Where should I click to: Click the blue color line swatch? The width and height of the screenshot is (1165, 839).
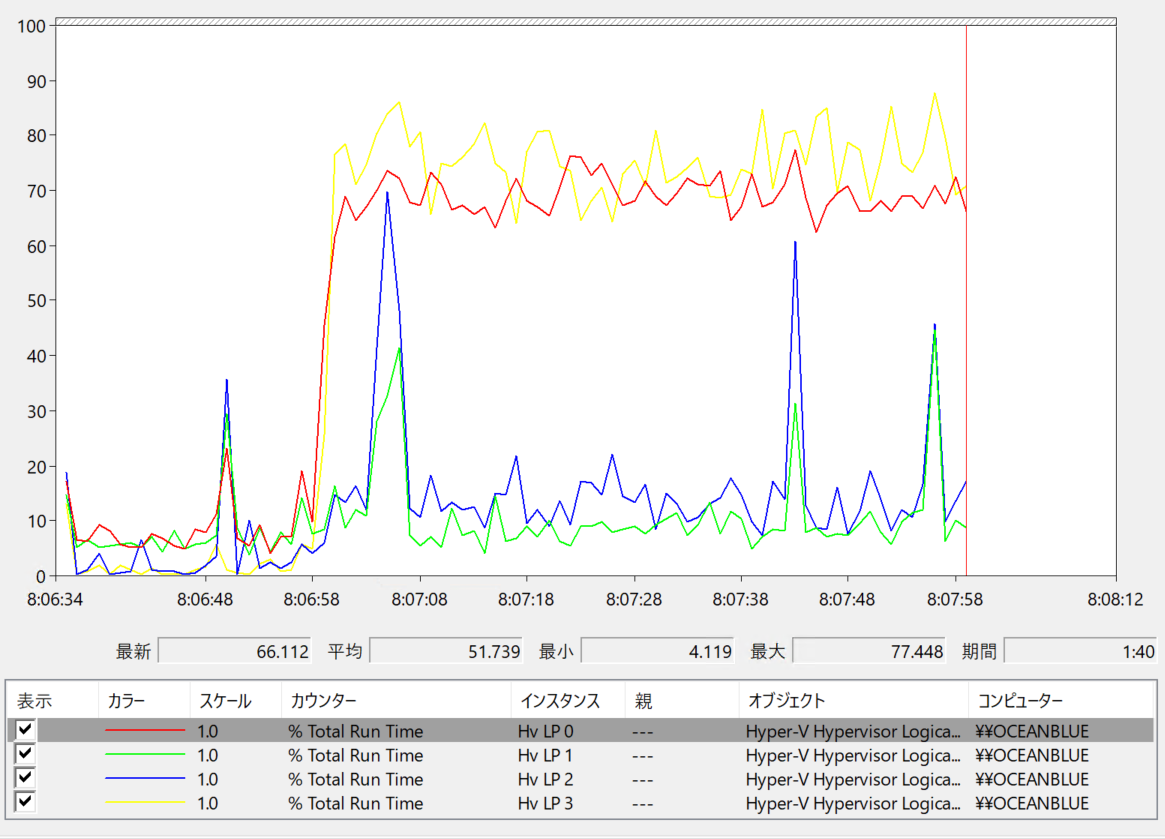pyautogui.click(x=145, y=779)
